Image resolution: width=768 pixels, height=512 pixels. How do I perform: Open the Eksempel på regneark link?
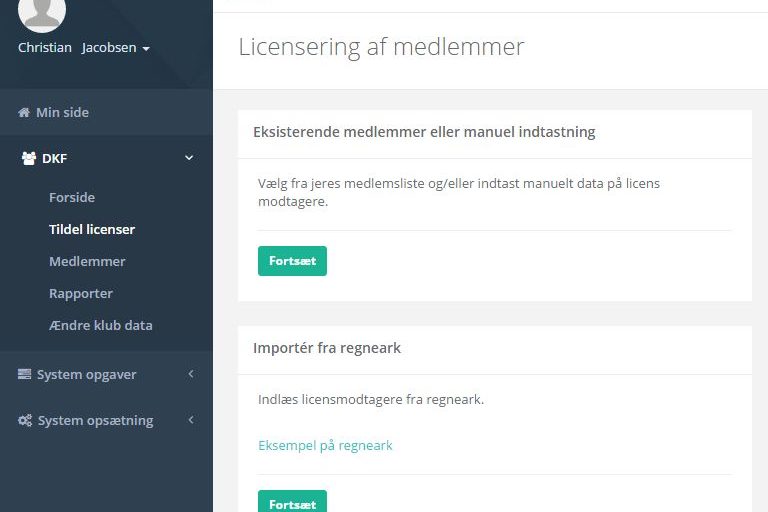tap(325, 445)
